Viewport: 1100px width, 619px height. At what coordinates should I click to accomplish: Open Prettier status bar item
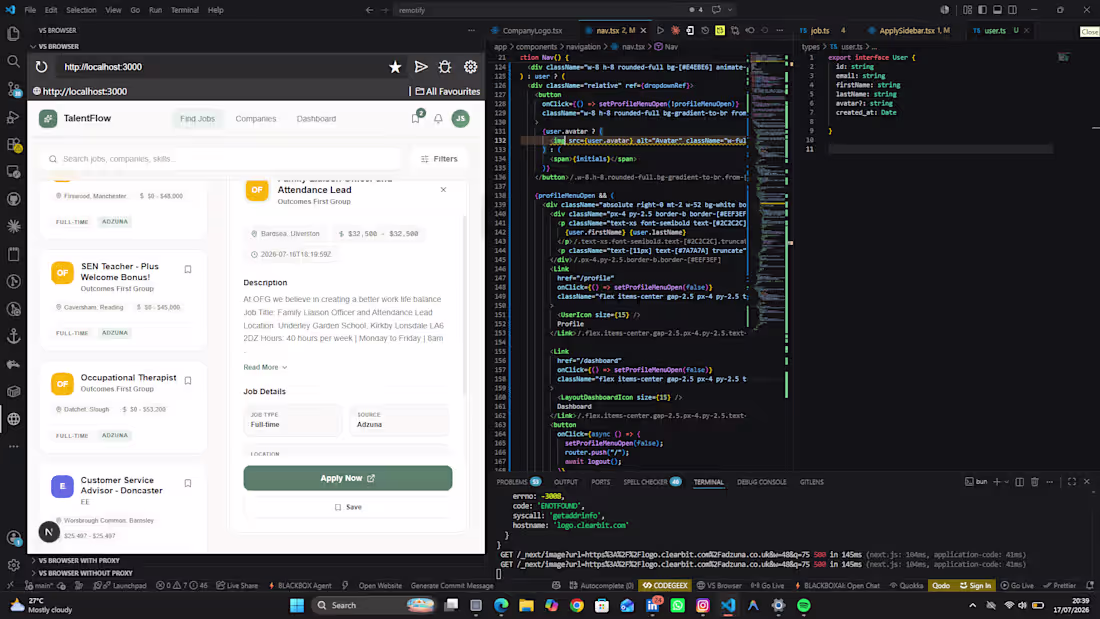click(x=1060, y=585)
